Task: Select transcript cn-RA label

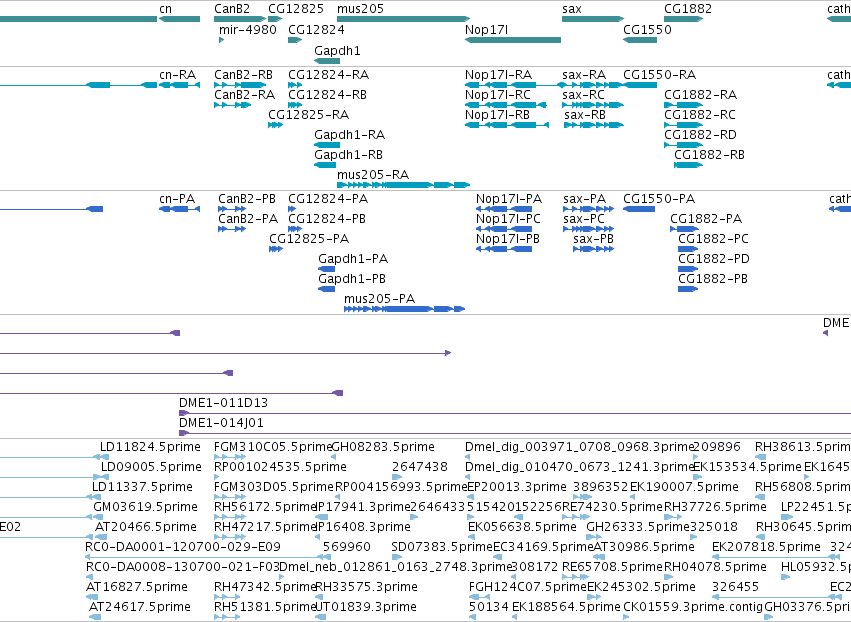Action: pyautogui.click(x=177, y=74)
